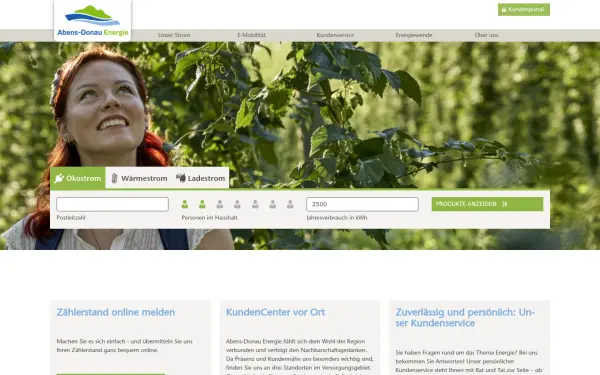Open the Energiewende menu

tap(414, 35)
